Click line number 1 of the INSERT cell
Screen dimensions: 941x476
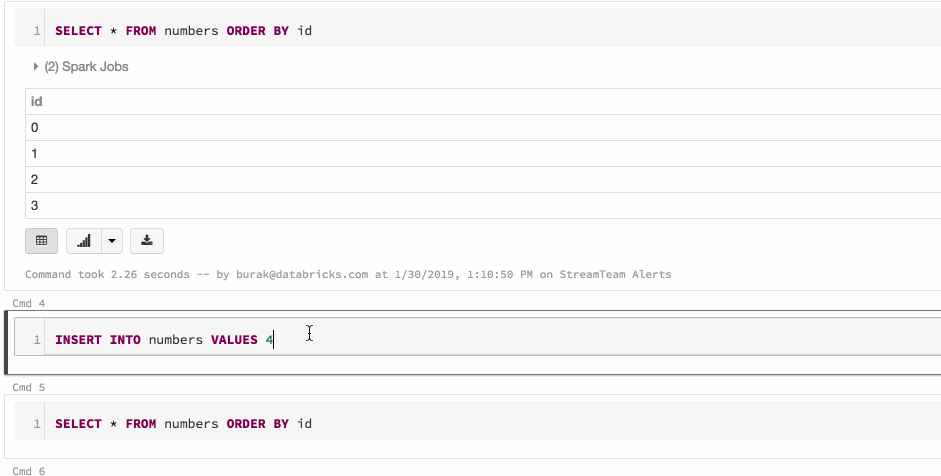click(37, 341)
